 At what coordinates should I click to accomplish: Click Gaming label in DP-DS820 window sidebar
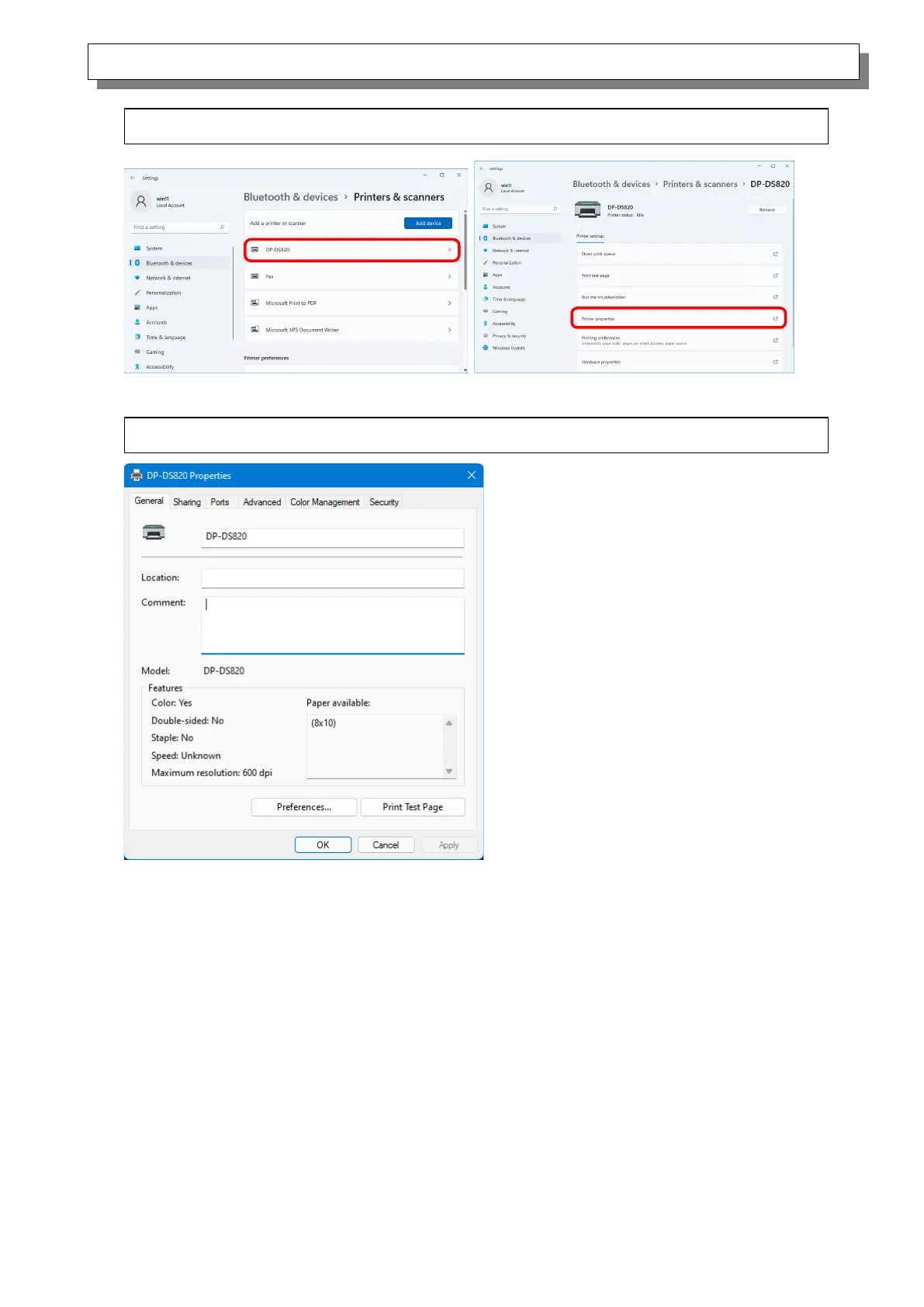coord(500,311)
